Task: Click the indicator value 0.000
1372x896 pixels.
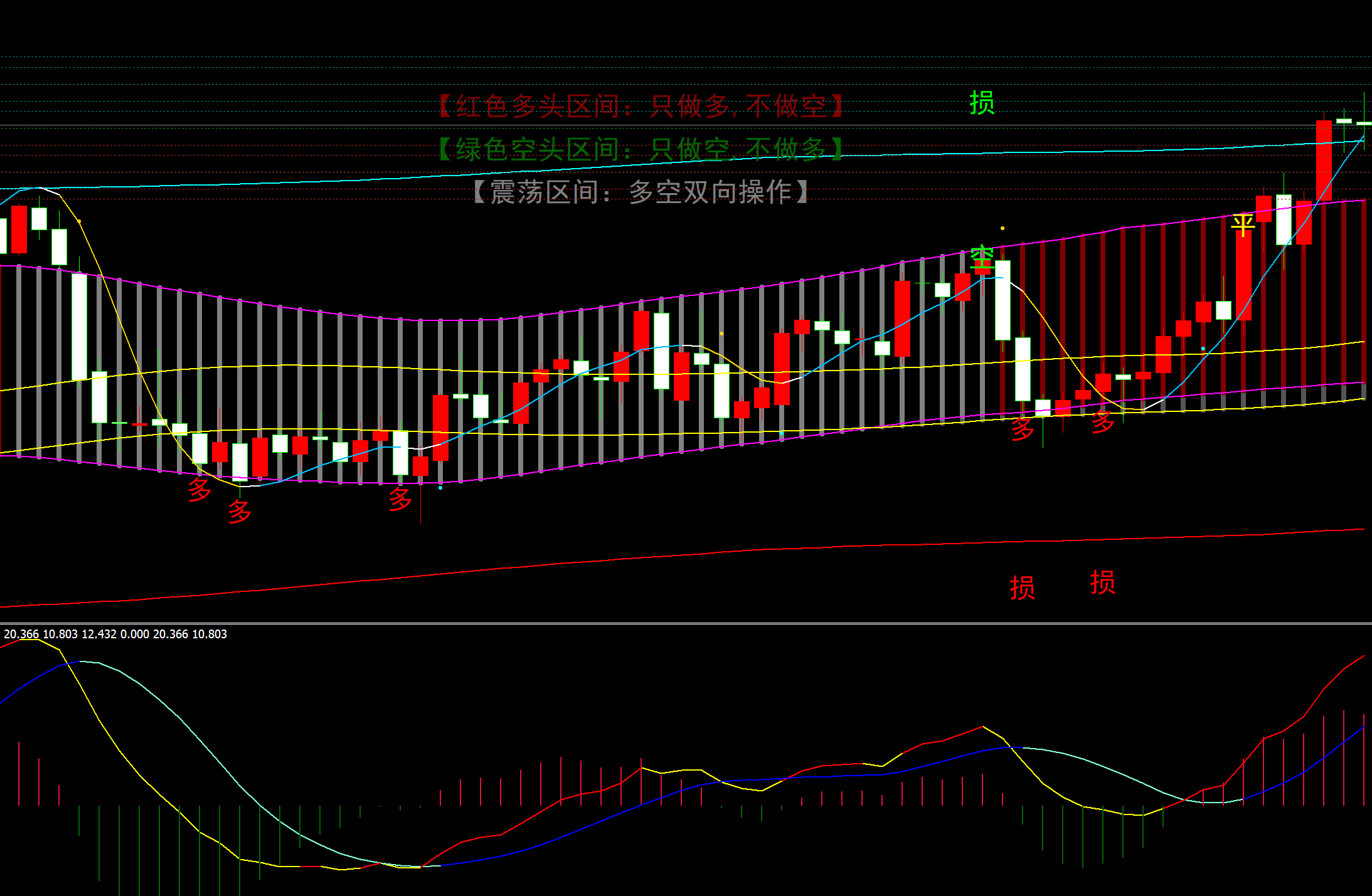Action: [x=135, y=634]
